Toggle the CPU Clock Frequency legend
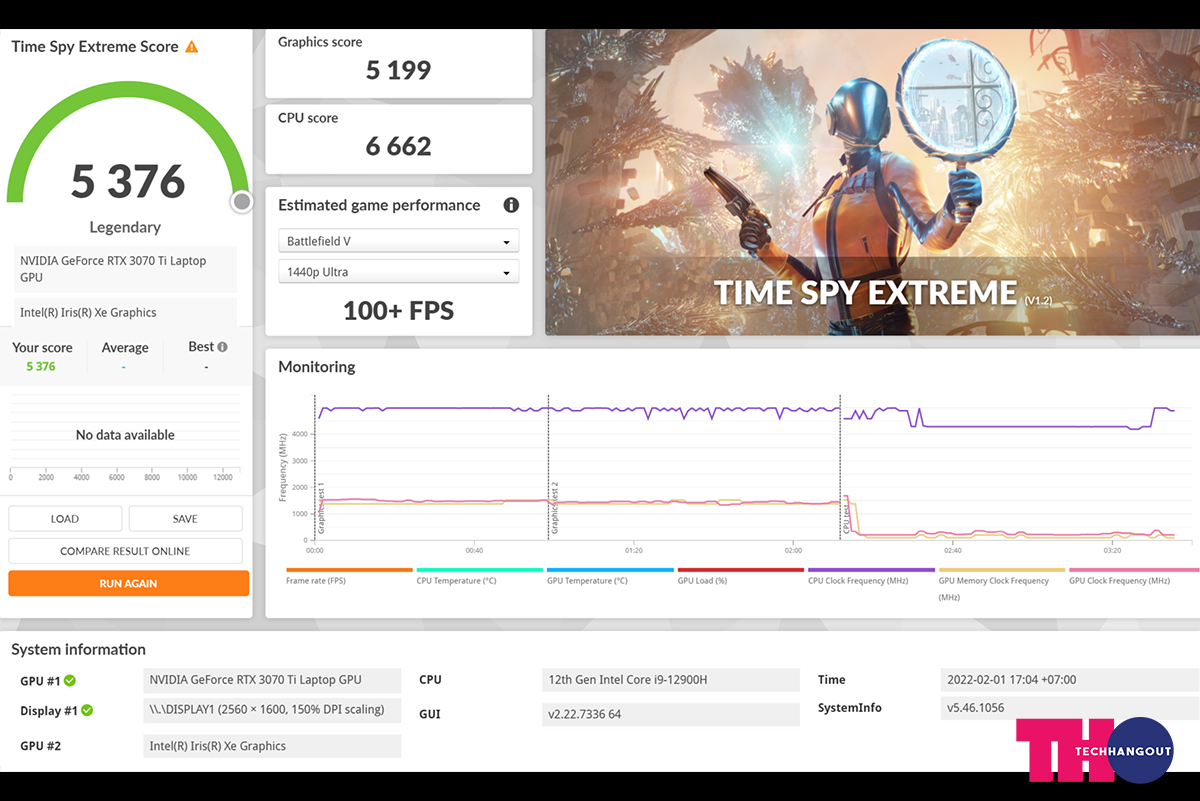Image resolution: width=1200 pixels, height=801 pixels. click(870, 577)
